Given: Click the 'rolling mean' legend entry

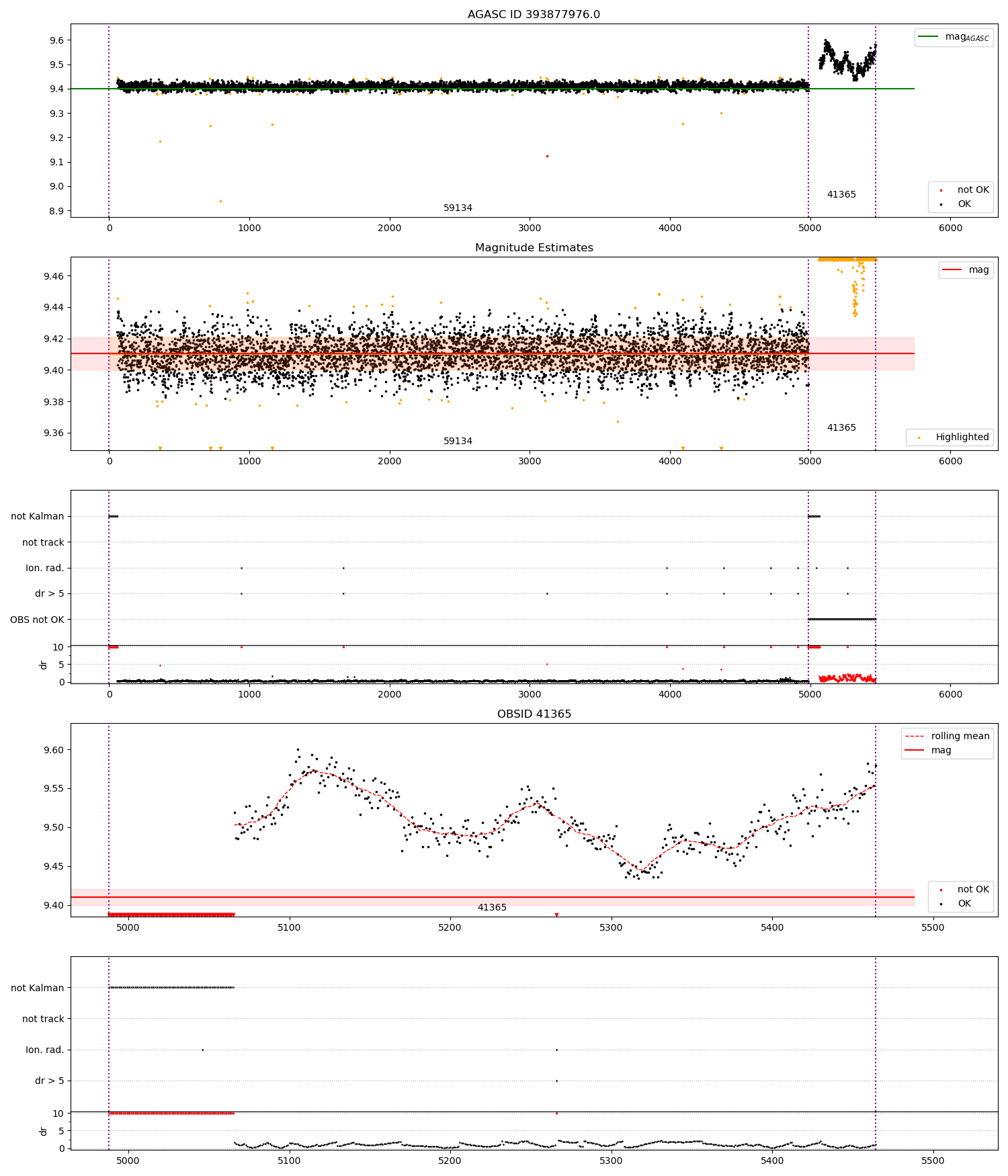Looking at the screenshot, I should coord(948,736).
